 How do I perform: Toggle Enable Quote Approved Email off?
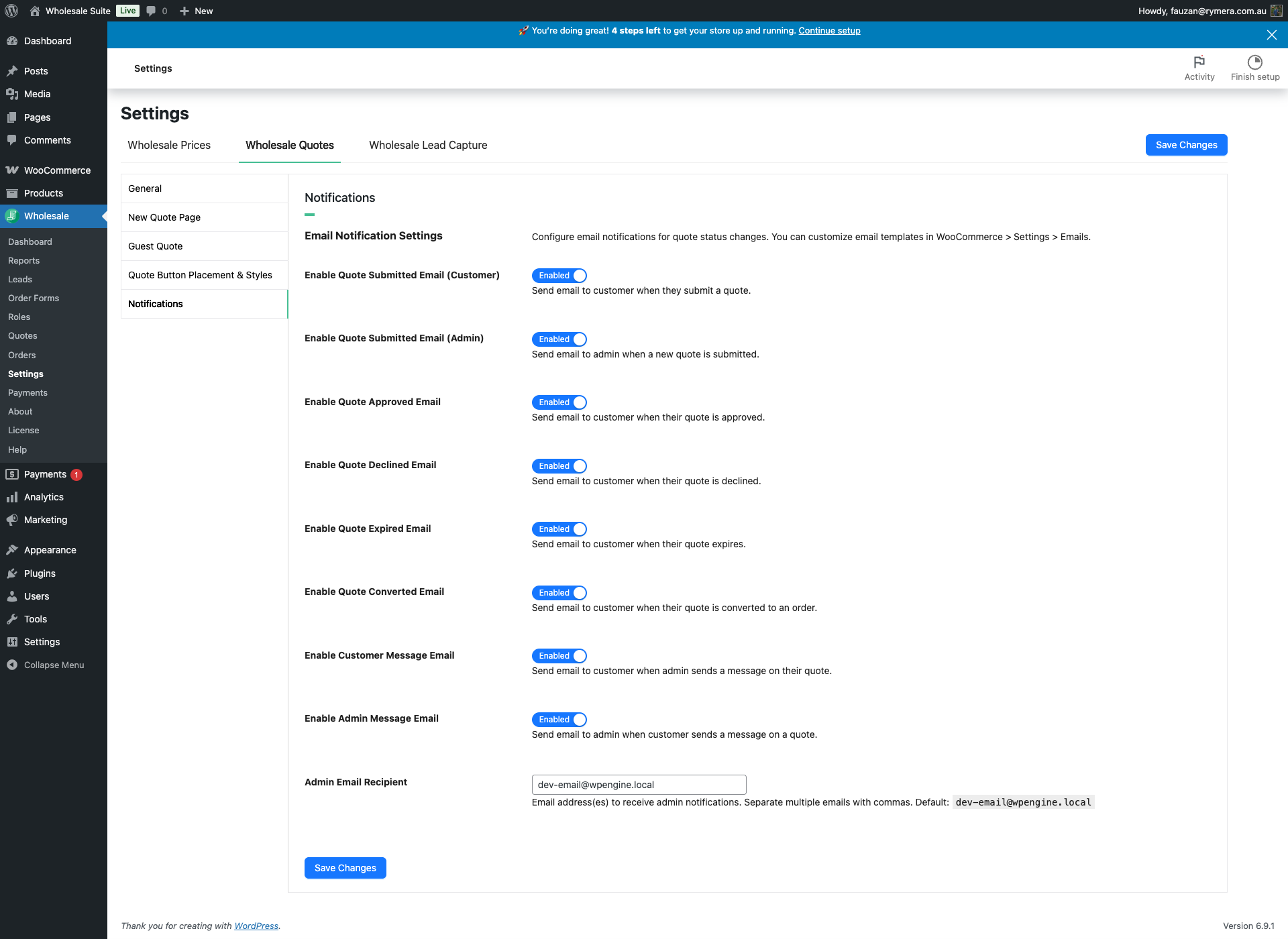tap(559, 402)
